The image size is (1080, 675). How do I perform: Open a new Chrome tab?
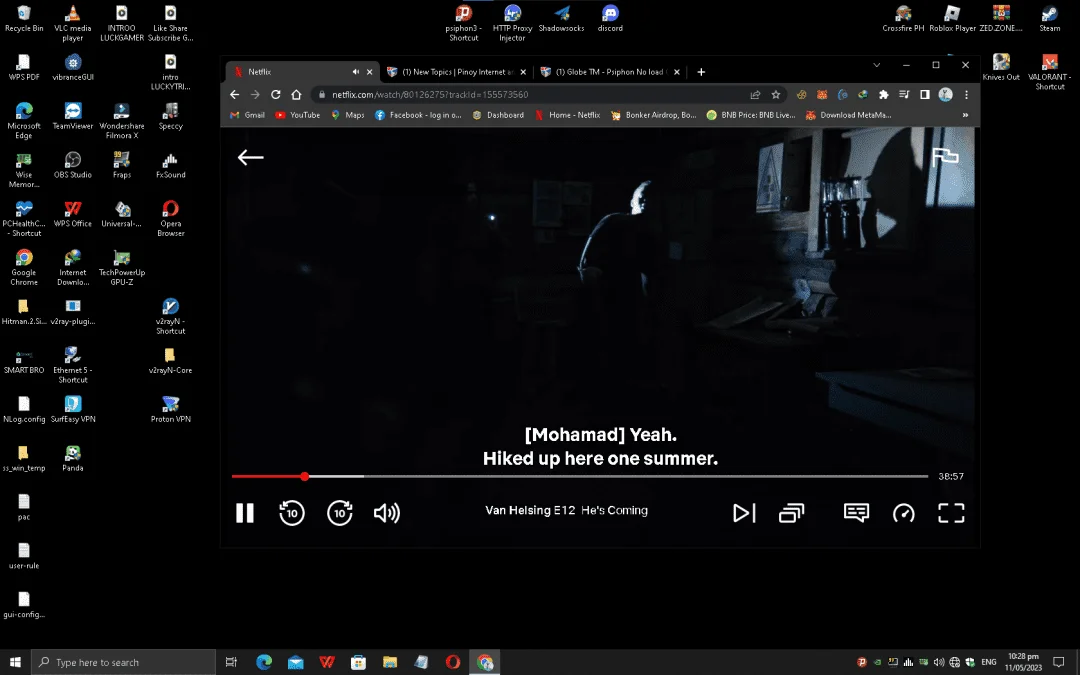pos(701,72)
